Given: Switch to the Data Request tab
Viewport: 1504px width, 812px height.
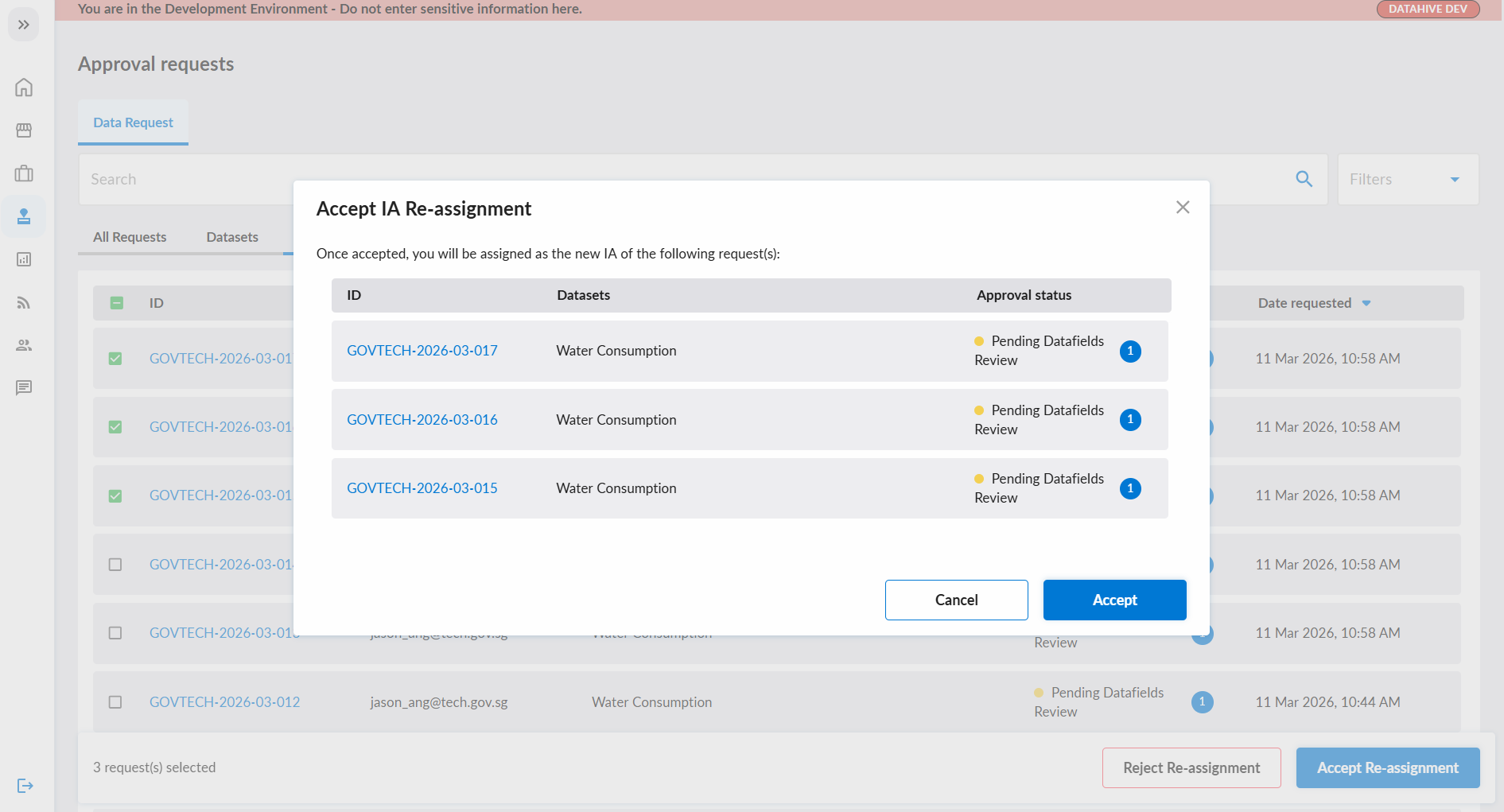Looking at the screenshot, I should pos(133,122).
